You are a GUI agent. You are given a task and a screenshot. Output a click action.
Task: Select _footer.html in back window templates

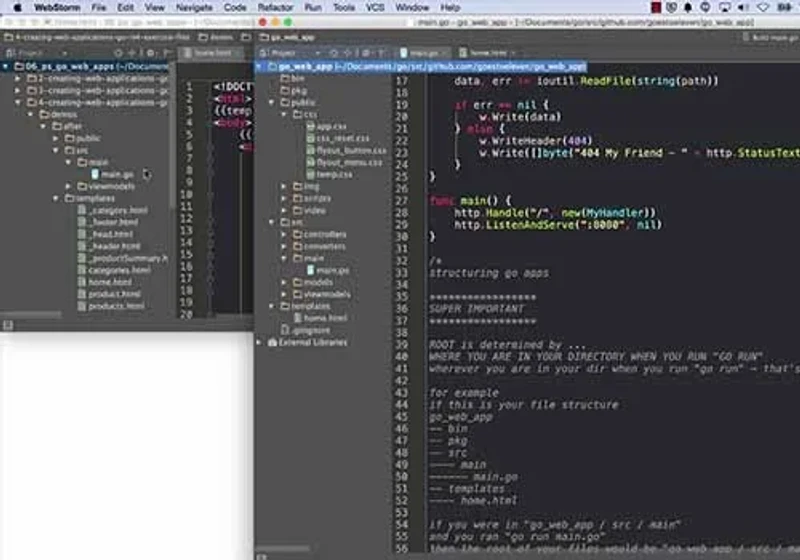tap(108, 222)
